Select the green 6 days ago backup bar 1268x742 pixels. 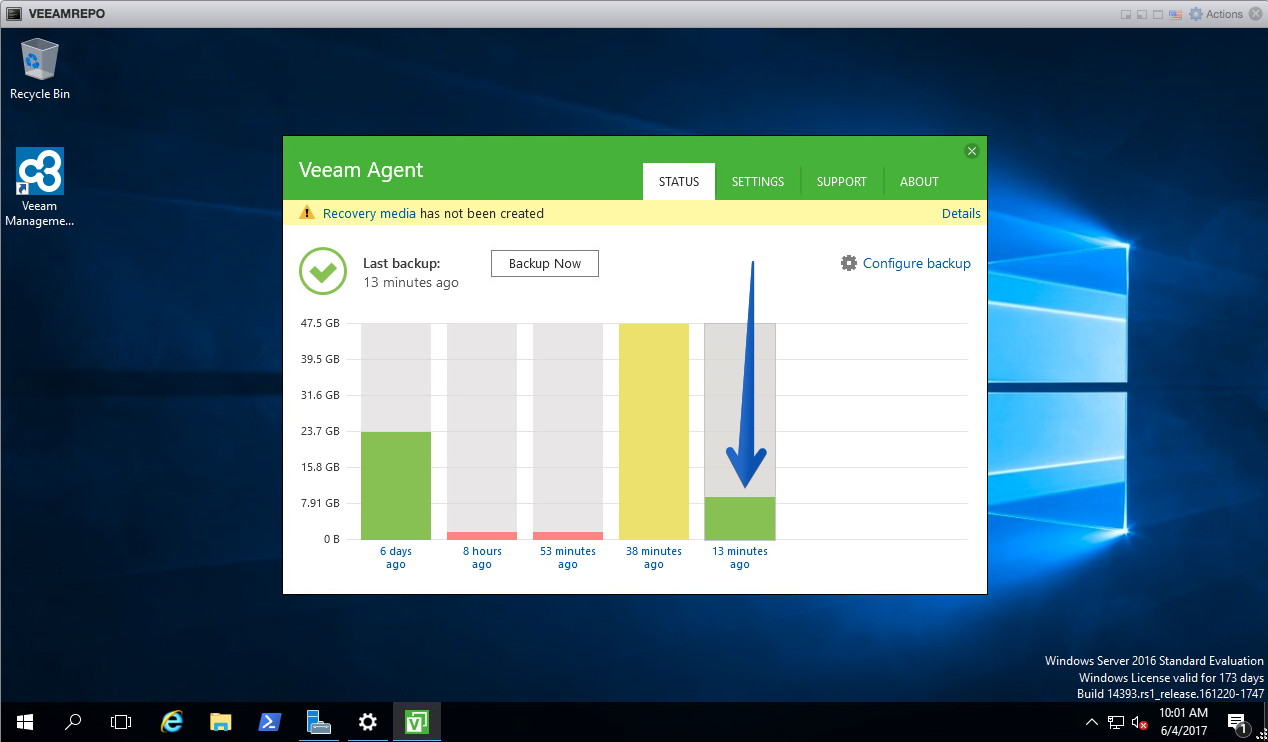coord(396,485)
